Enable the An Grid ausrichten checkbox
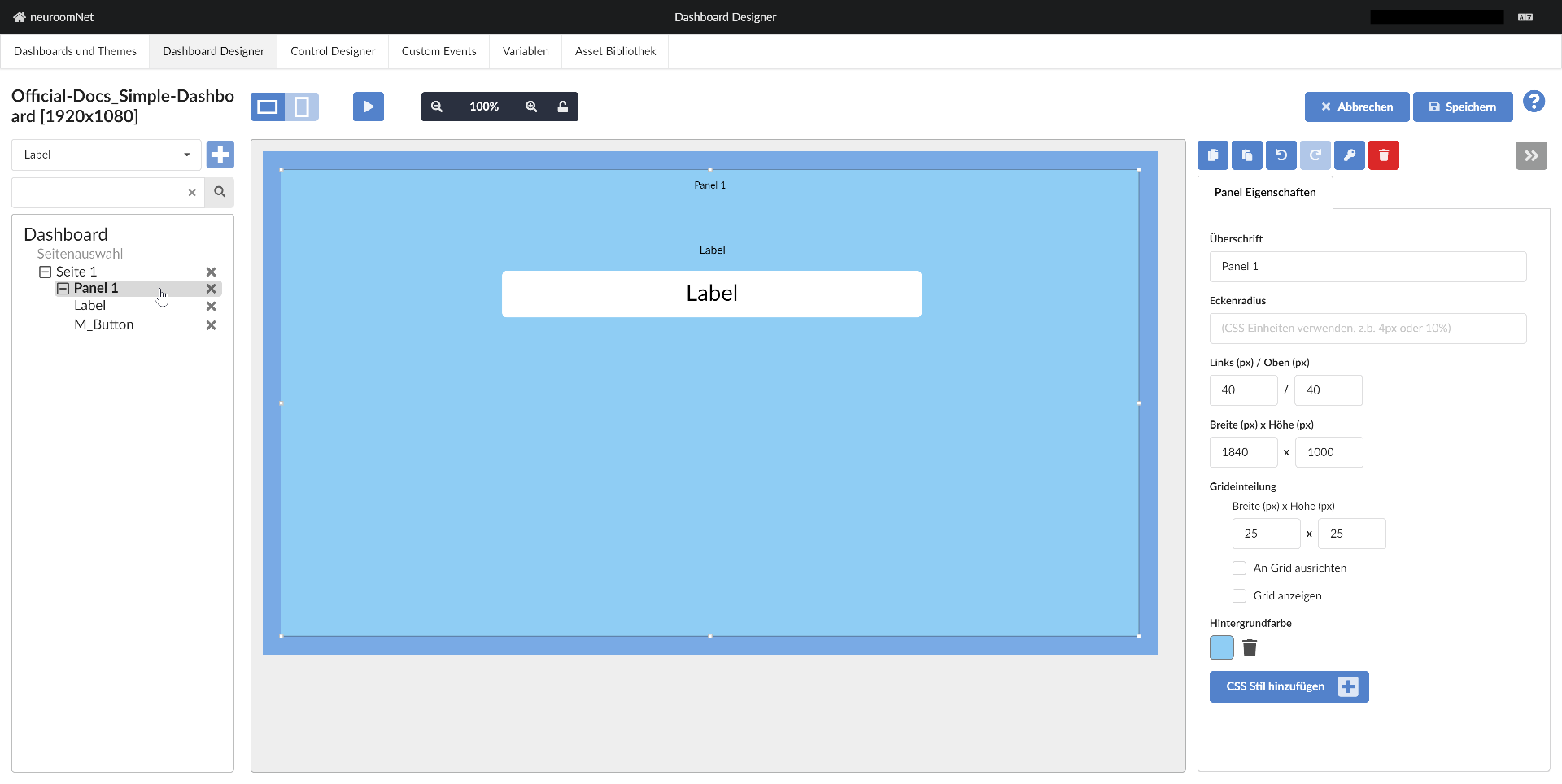The height and width of the screenshot is (784, 1562). tap(1240, 568)
